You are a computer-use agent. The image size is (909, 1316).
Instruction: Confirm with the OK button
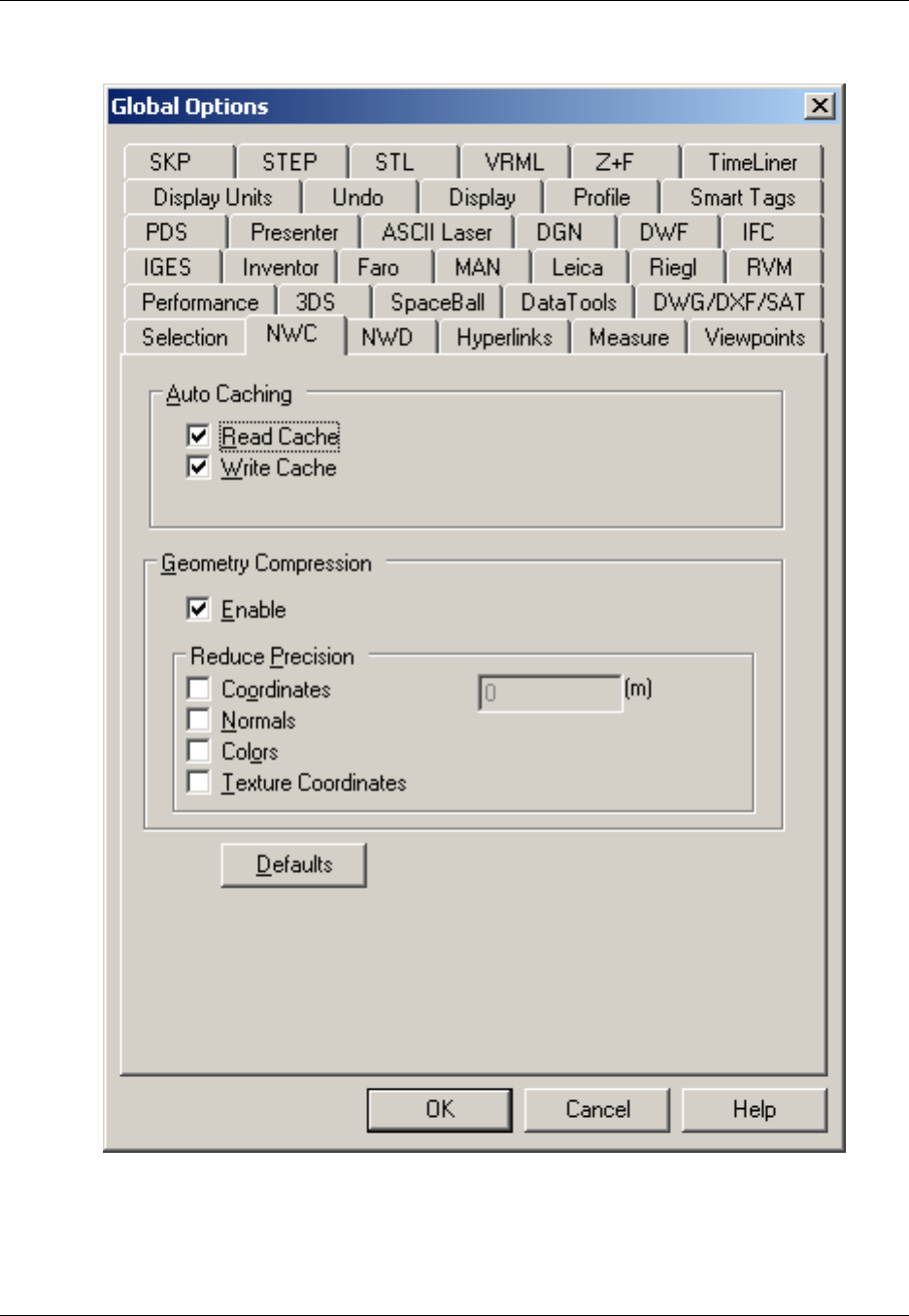440,1109
